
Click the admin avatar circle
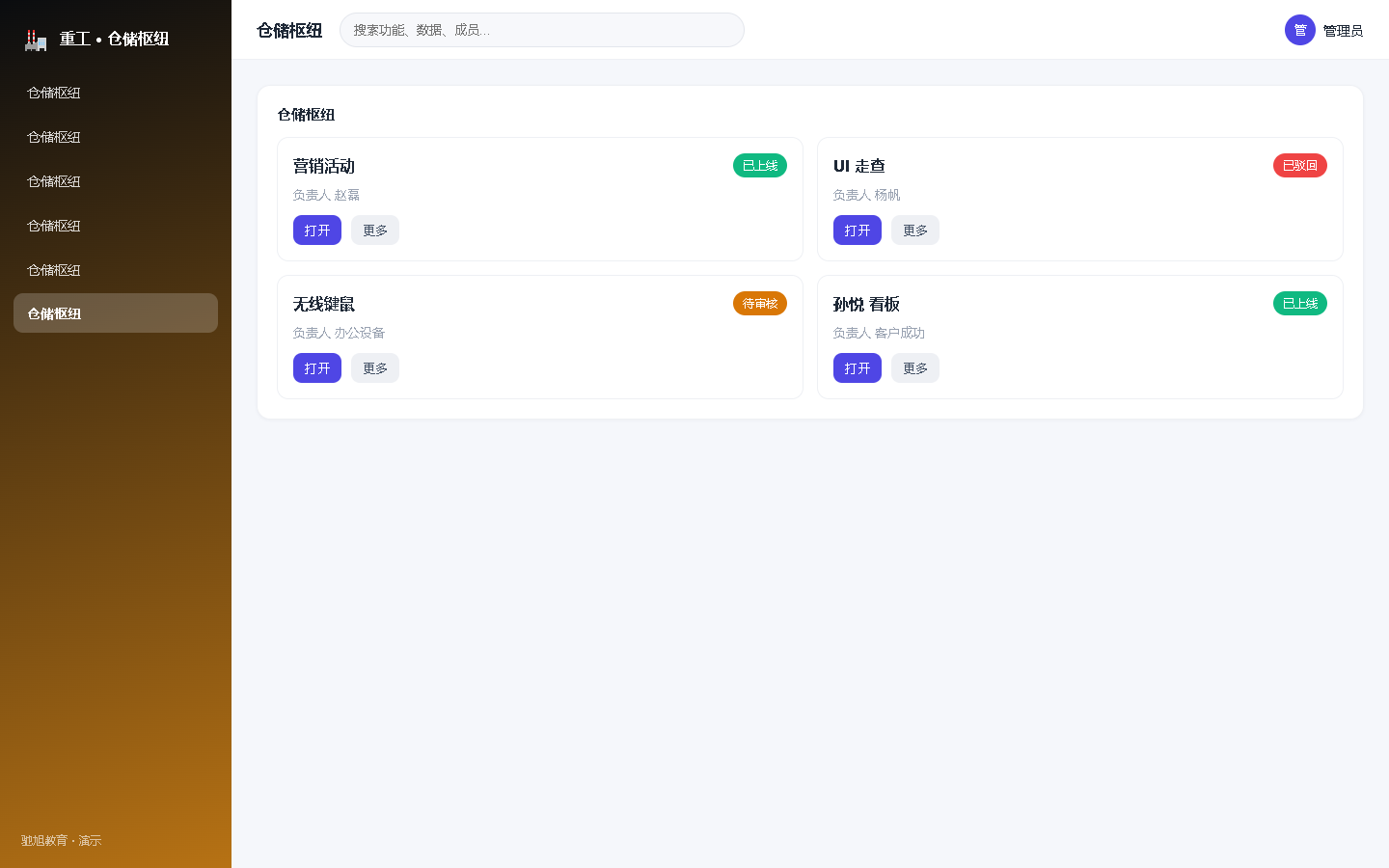1300,30
